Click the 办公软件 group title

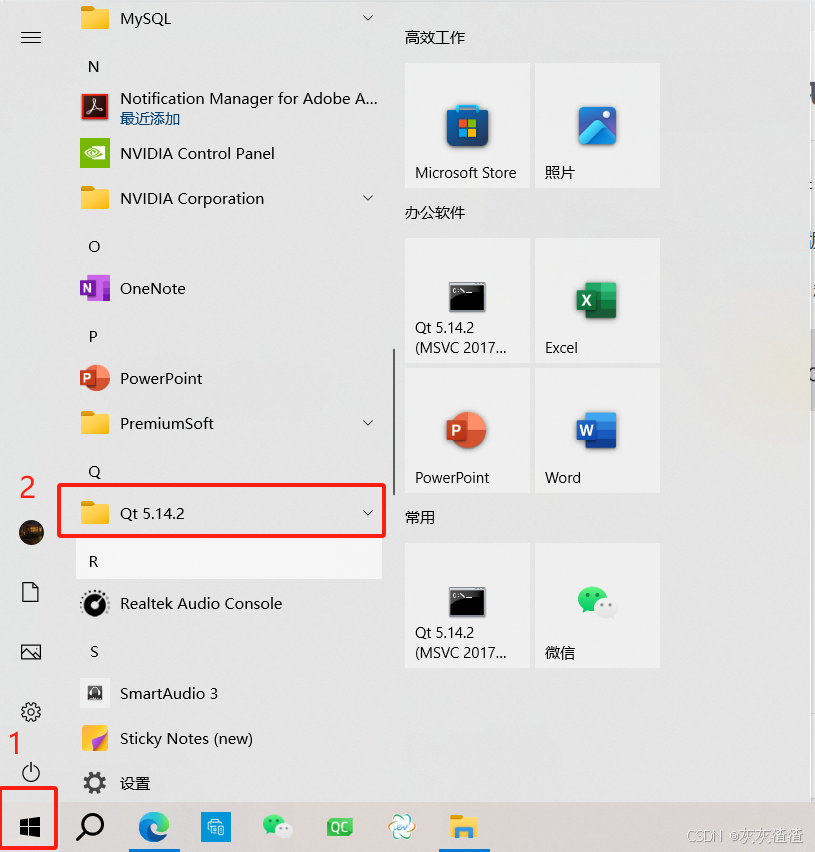pyautogui.click(x=435, y=212)
